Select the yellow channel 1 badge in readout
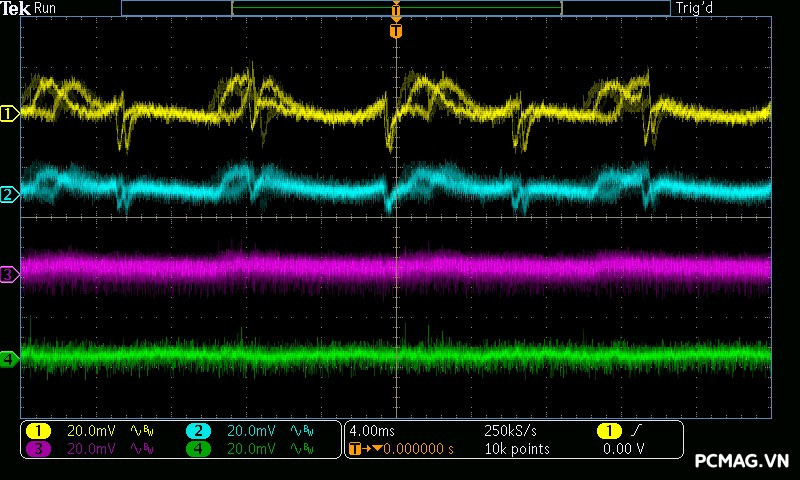Image resolution: width=800 pixels, height=480 pixels. (38, 430)
